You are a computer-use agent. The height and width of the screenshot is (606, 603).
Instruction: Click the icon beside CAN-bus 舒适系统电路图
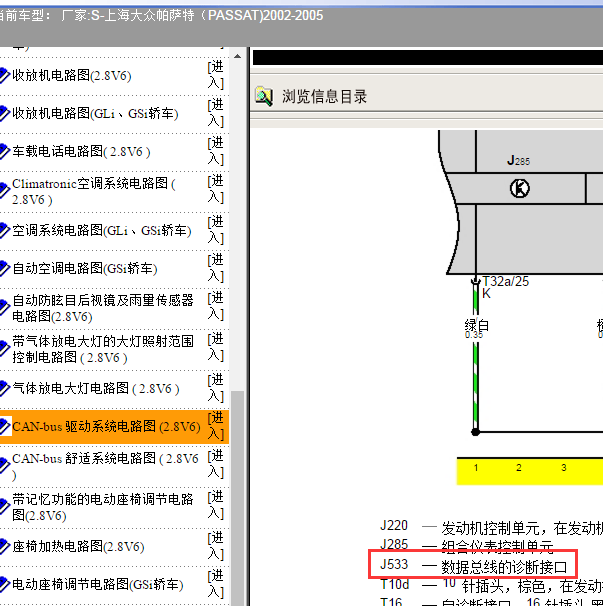(x=5, y=466)
